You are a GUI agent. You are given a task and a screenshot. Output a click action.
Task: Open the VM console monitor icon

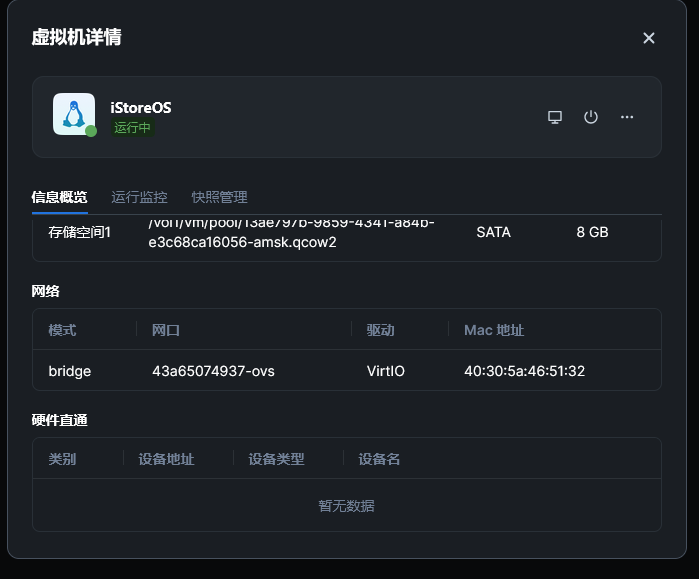tap(555, 117)
